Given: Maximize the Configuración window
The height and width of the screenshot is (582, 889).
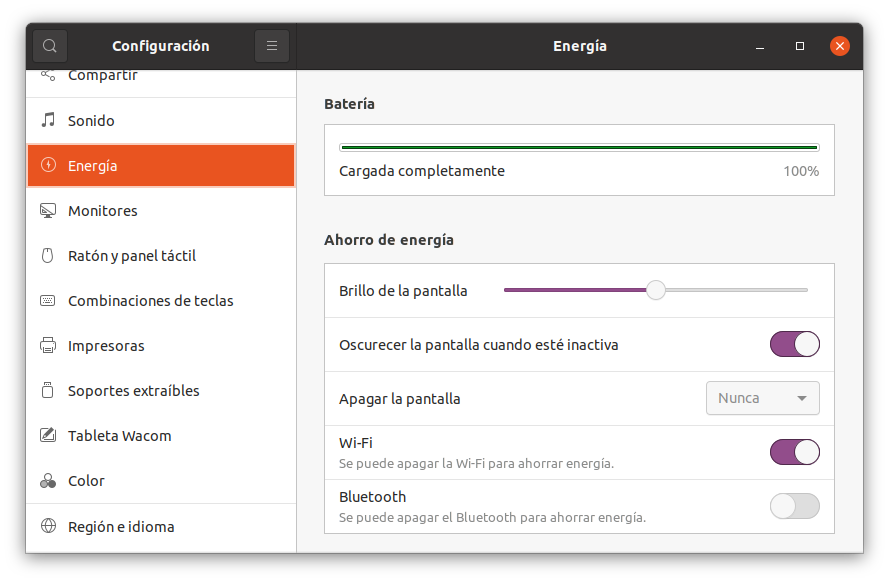Looking at the screenshot, I should tap(800, 46).
